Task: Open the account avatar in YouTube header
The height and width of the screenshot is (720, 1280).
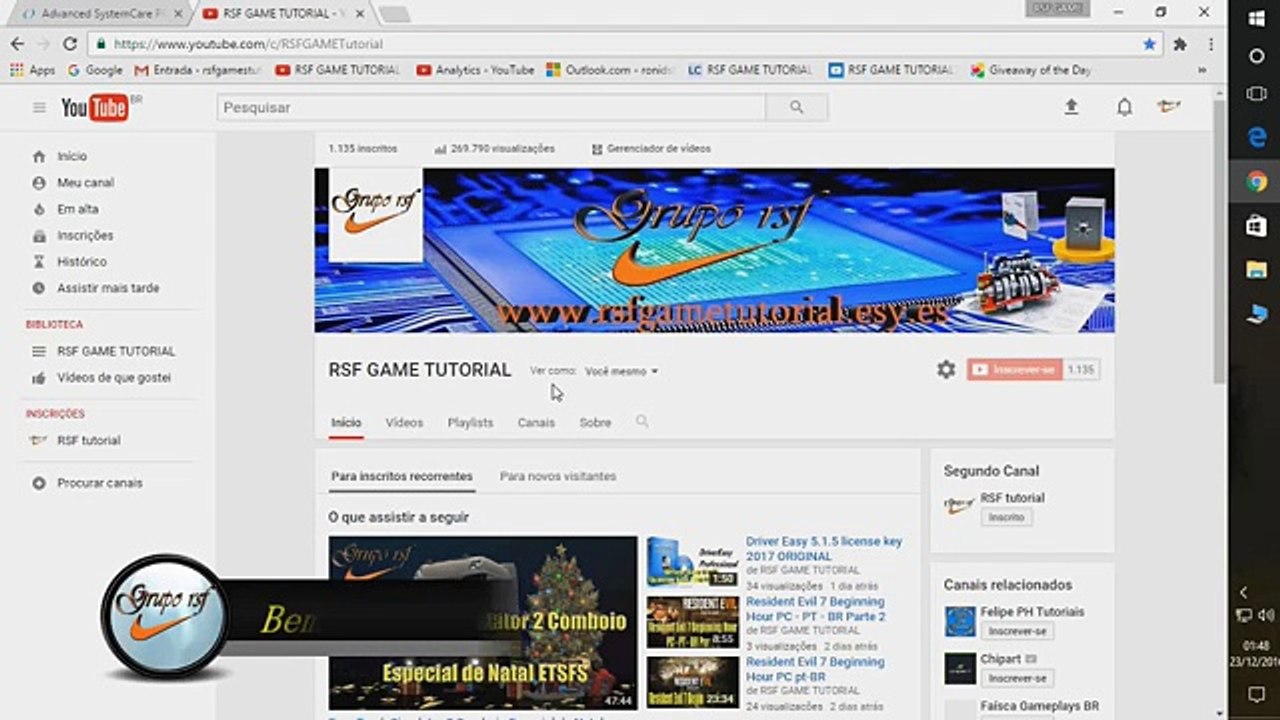Action: click(1169, 106)
